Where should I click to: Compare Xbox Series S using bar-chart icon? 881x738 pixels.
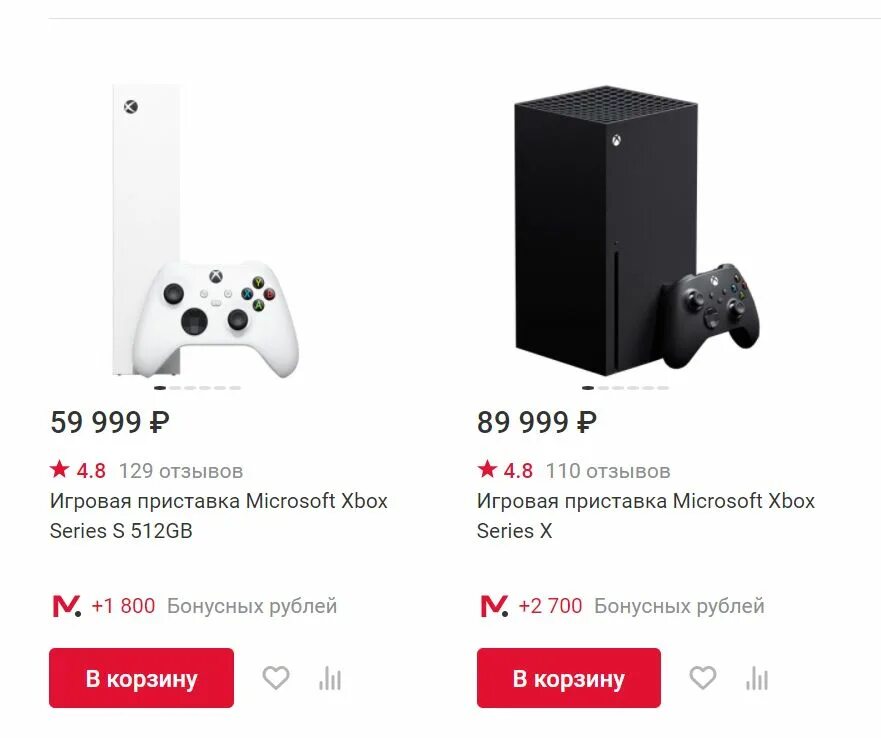tap(329, 679)
